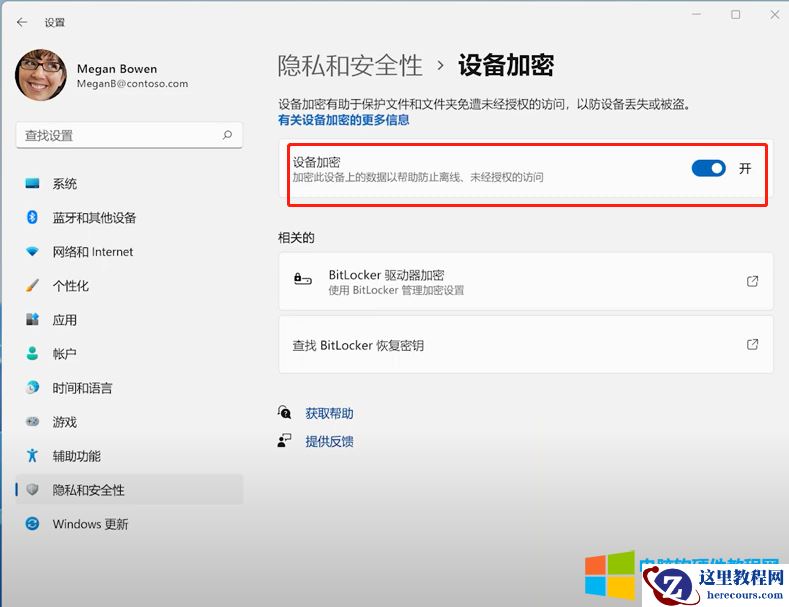
Task: Open 辅助功能 settings
Action: [129, 456]
